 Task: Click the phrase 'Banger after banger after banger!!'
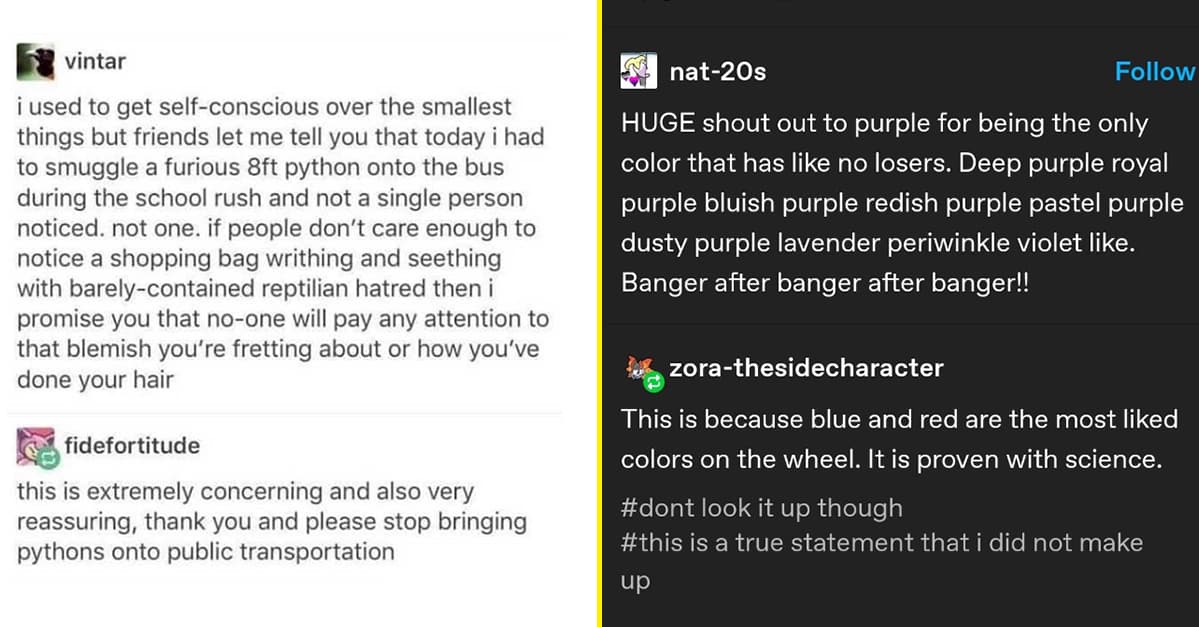pos(824,283)
